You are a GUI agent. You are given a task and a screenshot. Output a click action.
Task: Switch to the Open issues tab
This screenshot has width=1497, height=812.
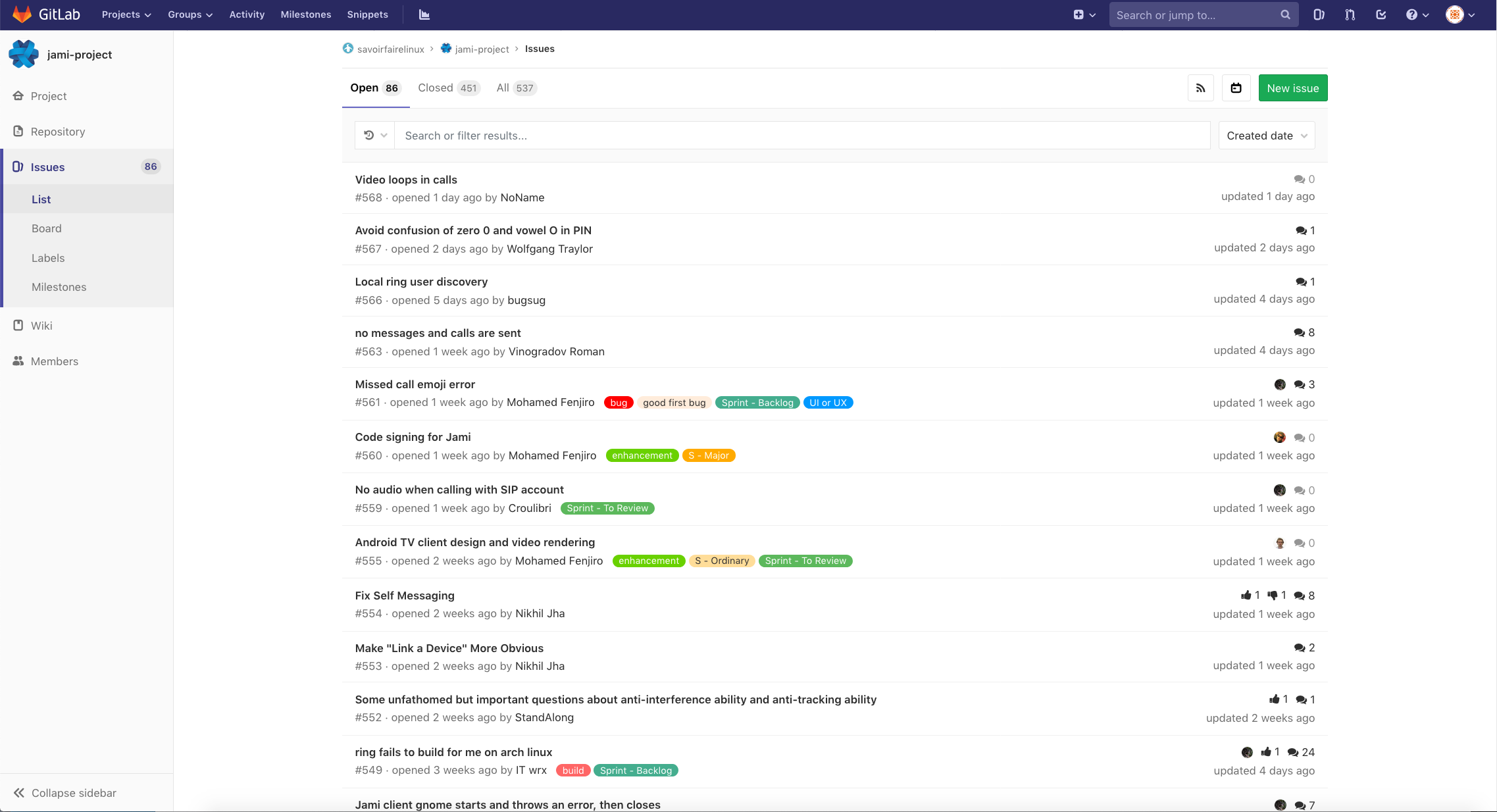tap(376, 88)
